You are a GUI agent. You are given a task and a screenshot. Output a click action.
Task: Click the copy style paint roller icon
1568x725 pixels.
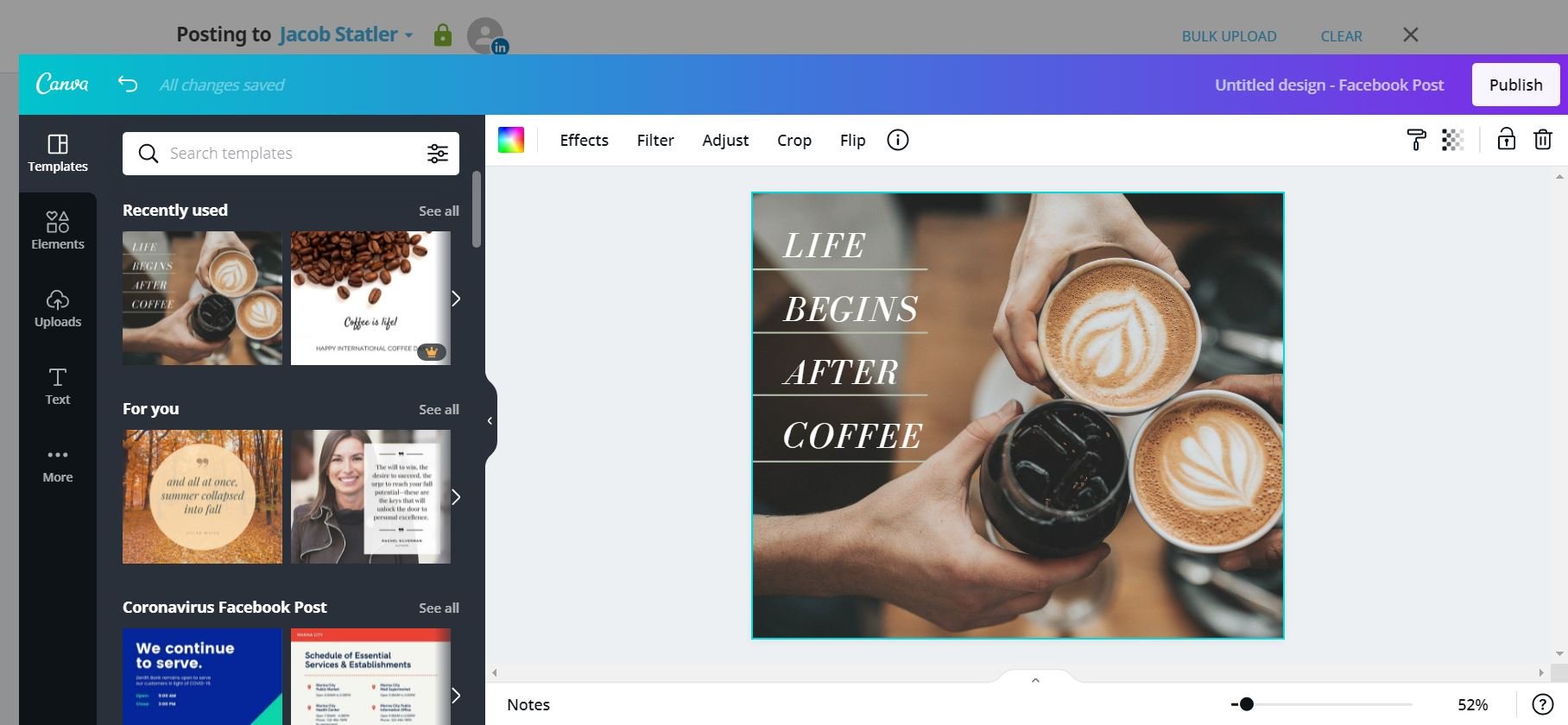coord(1416,140)
